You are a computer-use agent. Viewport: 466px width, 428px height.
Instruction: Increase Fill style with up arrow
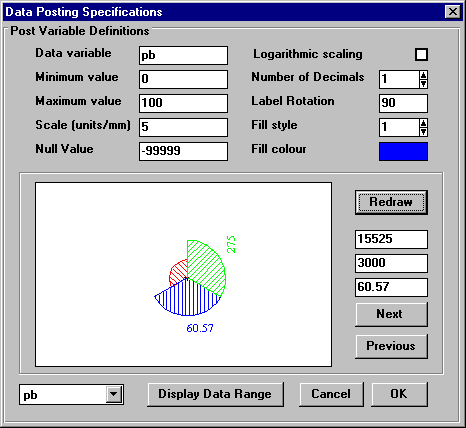click(x=423, y=123)
